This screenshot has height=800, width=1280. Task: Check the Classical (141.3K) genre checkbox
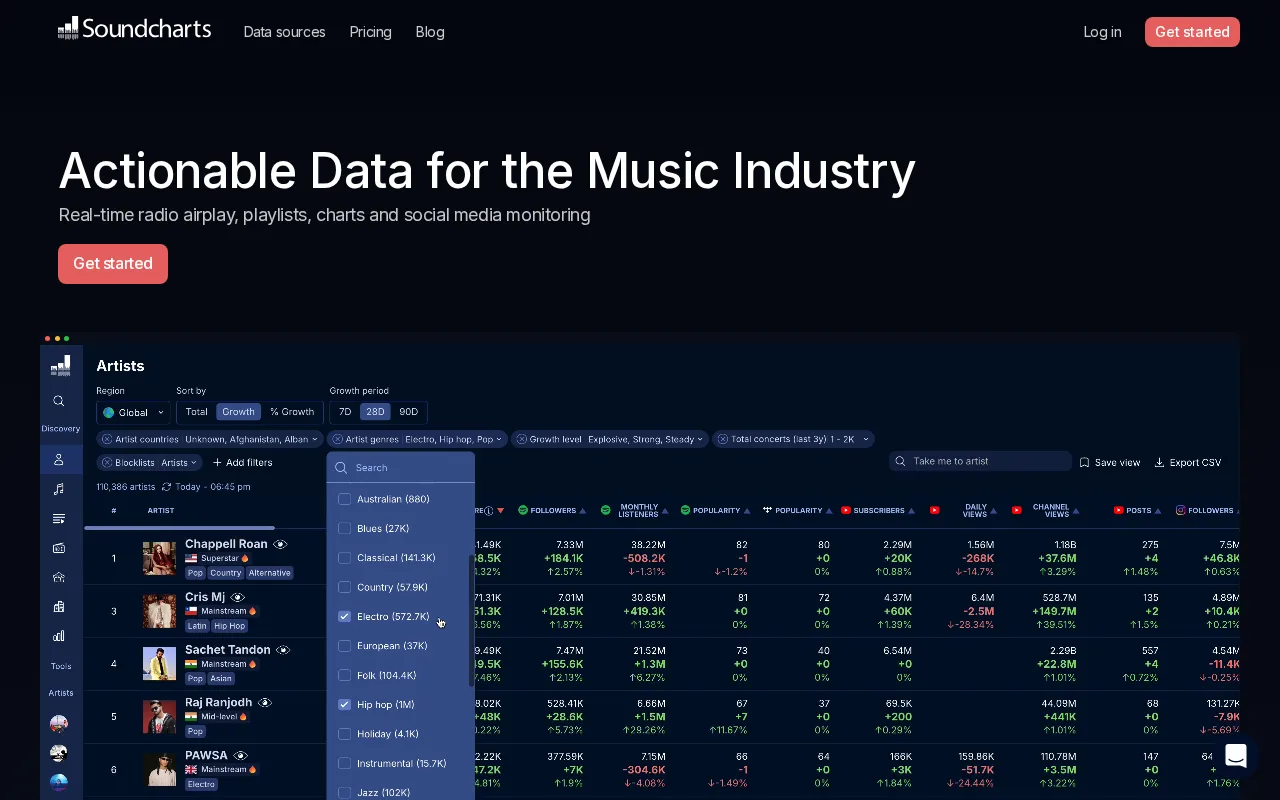(x=345, y=558)
